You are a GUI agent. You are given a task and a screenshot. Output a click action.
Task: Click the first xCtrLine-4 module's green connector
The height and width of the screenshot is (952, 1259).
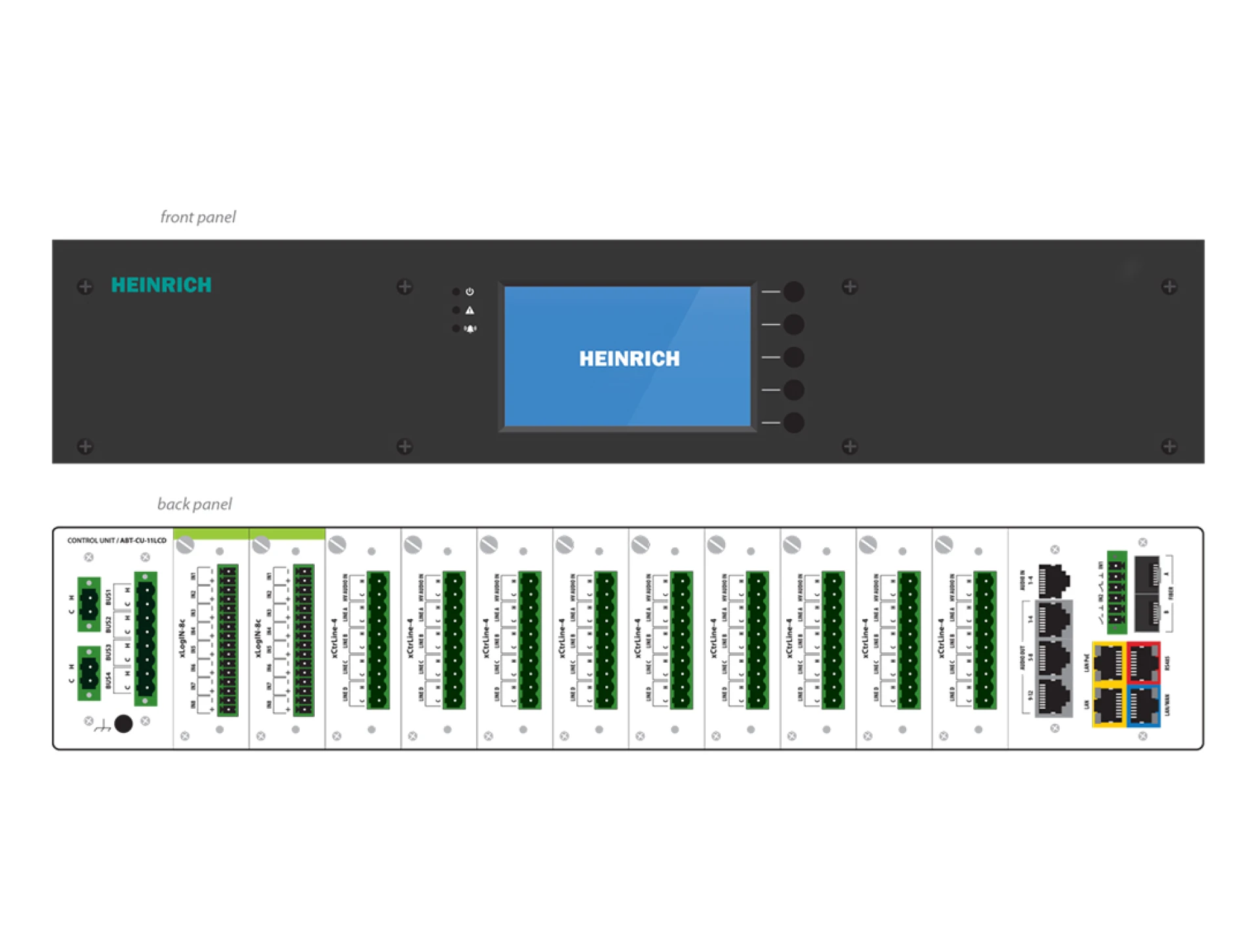click(x=378, y=640)
